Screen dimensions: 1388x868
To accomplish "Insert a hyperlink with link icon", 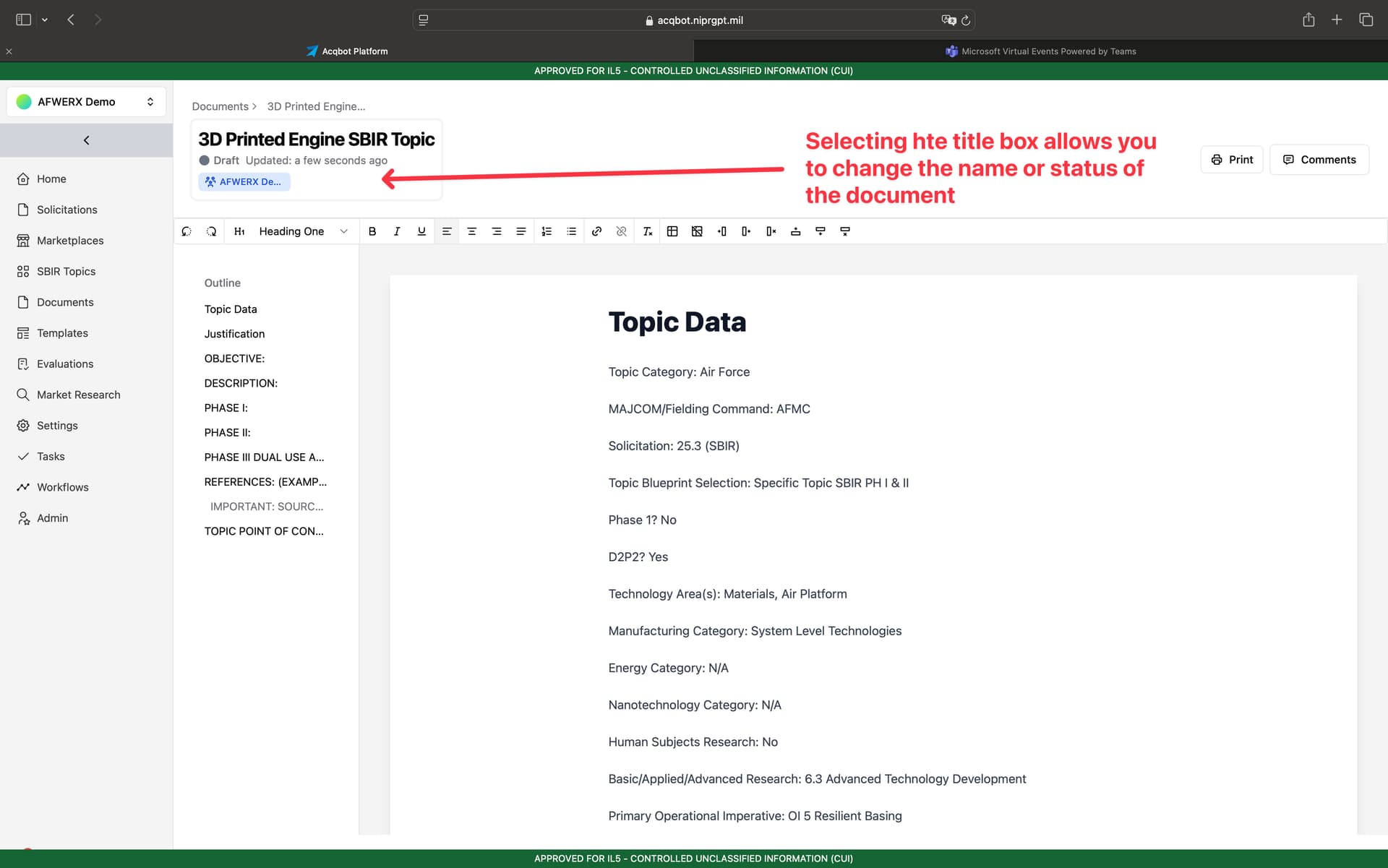I will point(596,231).
